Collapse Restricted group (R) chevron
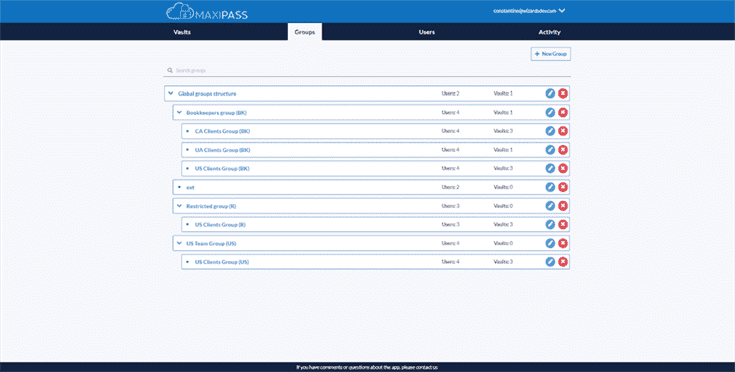 [x=179, y=206]
